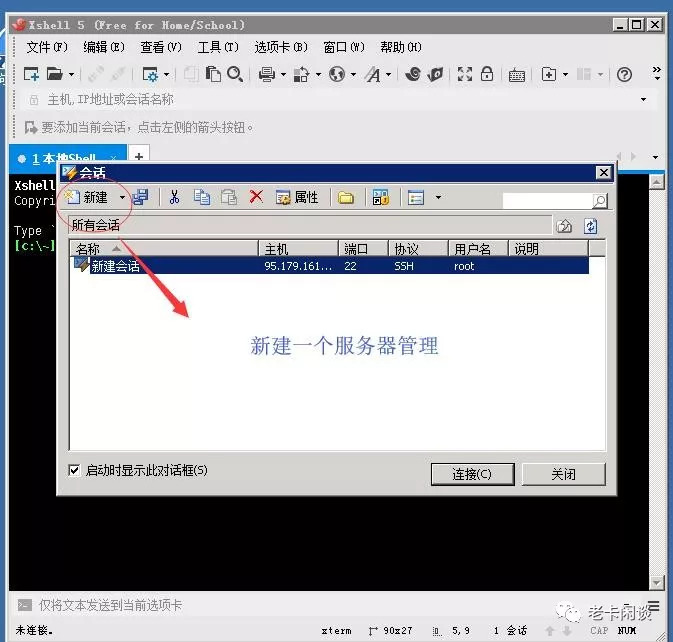Open the 窗口(W) menu
This screenshot has height=642, width=673.
pos(344,47)
